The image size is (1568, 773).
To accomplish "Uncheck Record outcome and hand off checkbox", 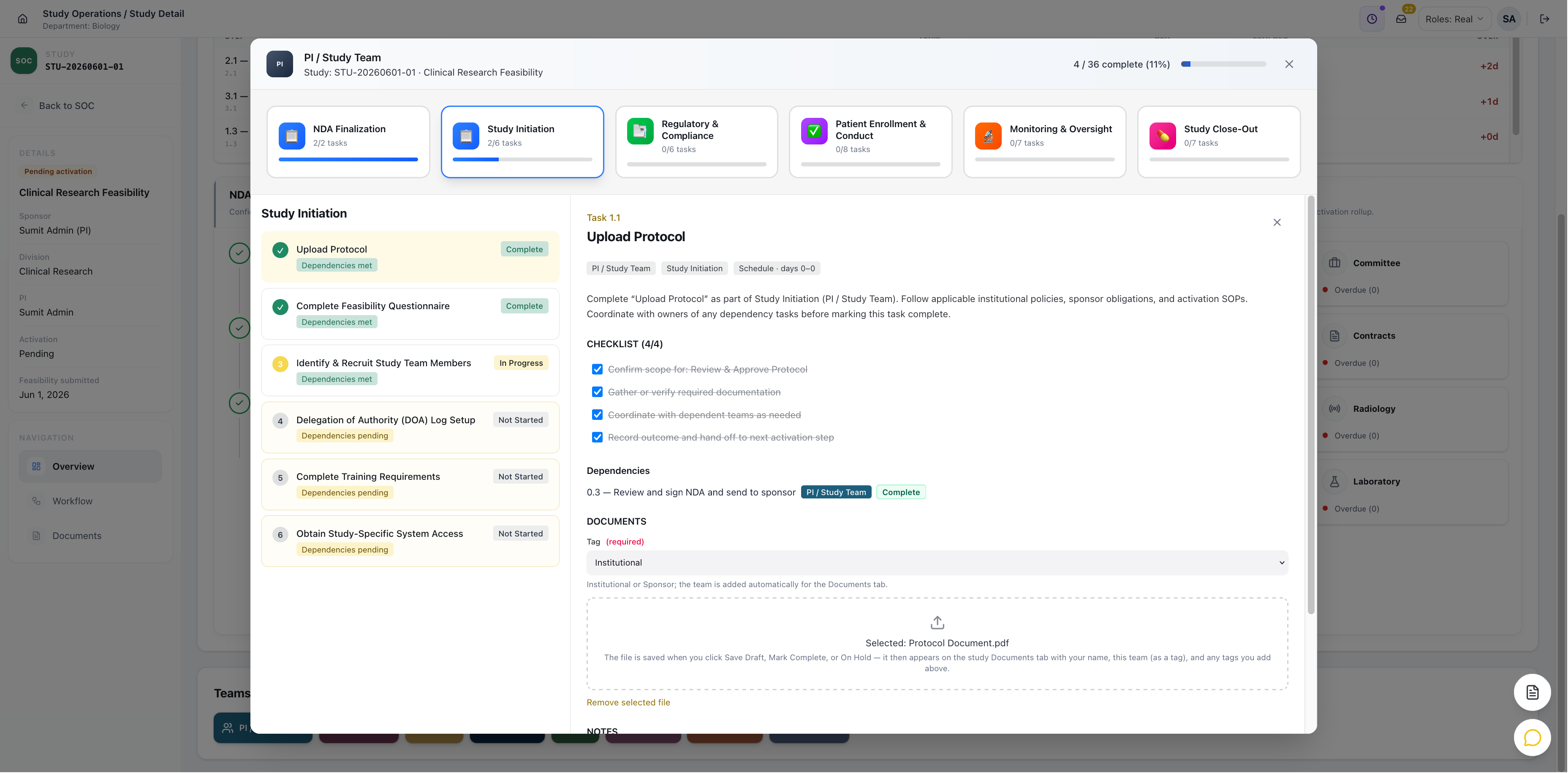I will 597,437.
